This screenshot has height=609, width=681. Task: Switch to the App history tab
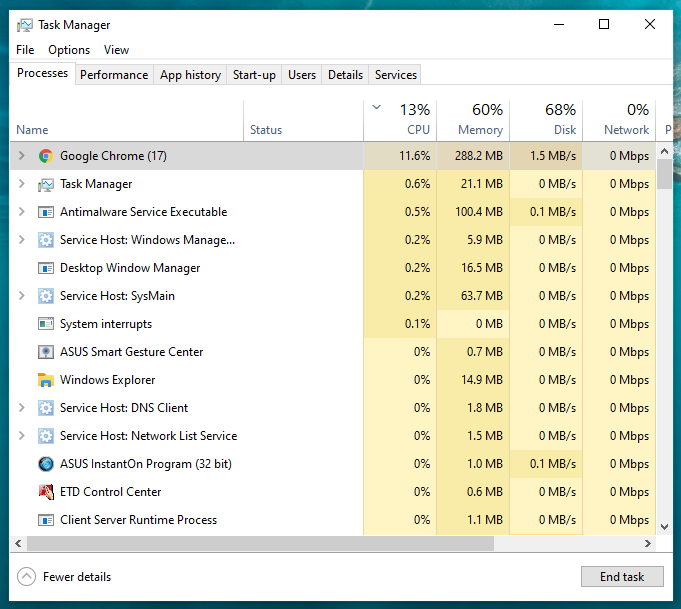[190, 75]
